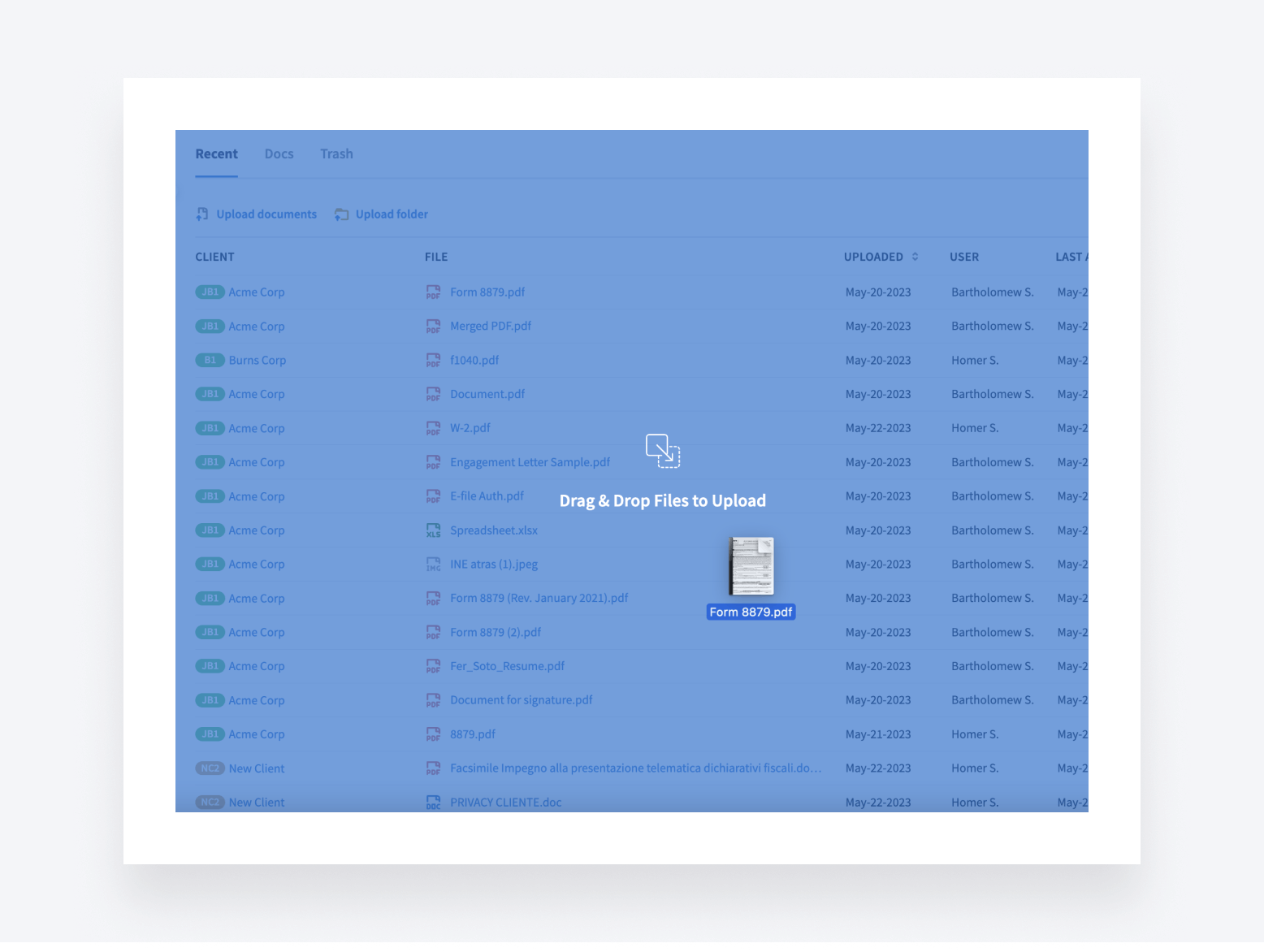
Task: Click the Burns Corp client name
Action: [x=258, y=361]
